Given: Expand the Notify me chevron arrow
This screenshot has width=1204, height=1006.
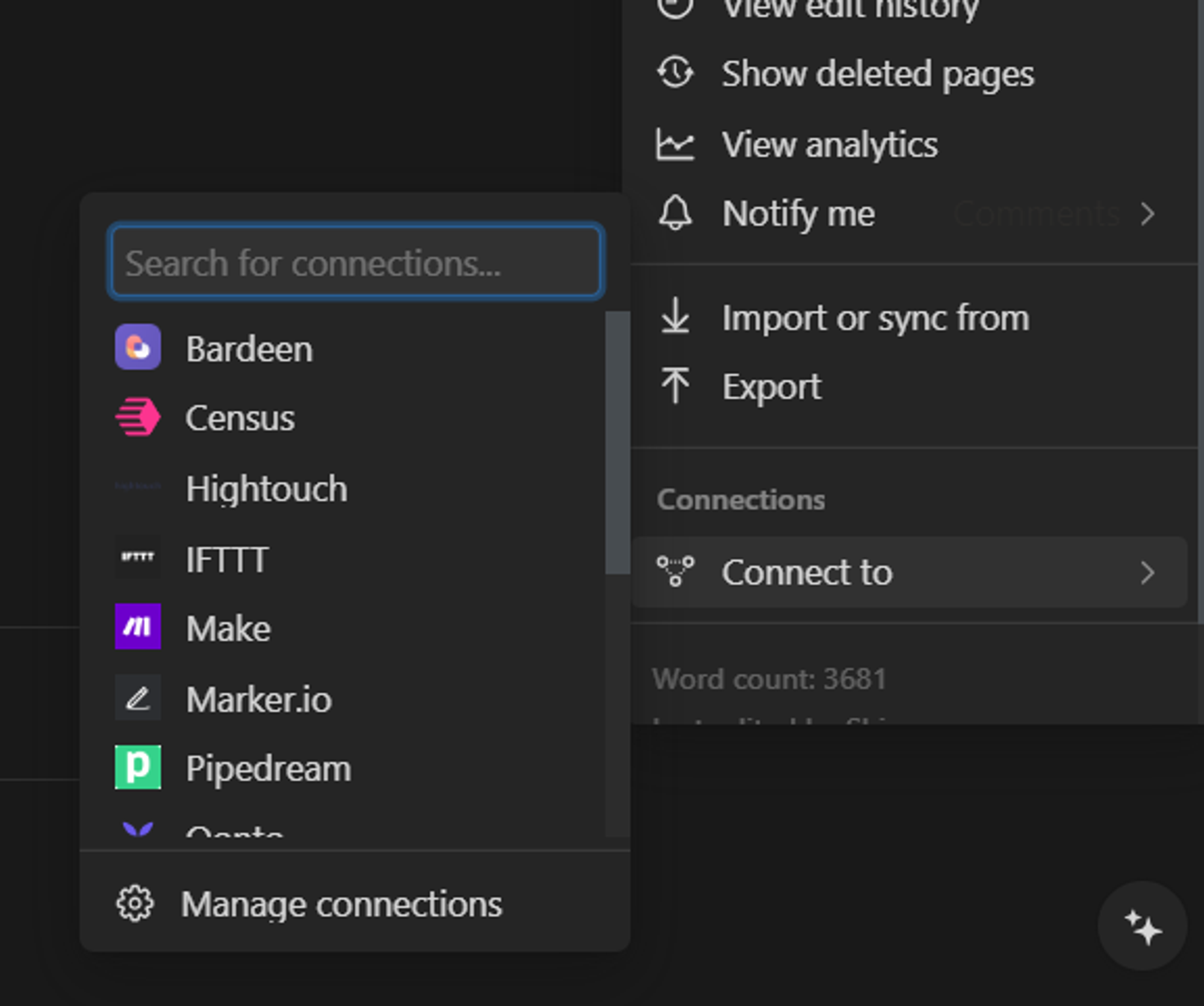Looking at the screenshot, I should tap(1147, 214).
